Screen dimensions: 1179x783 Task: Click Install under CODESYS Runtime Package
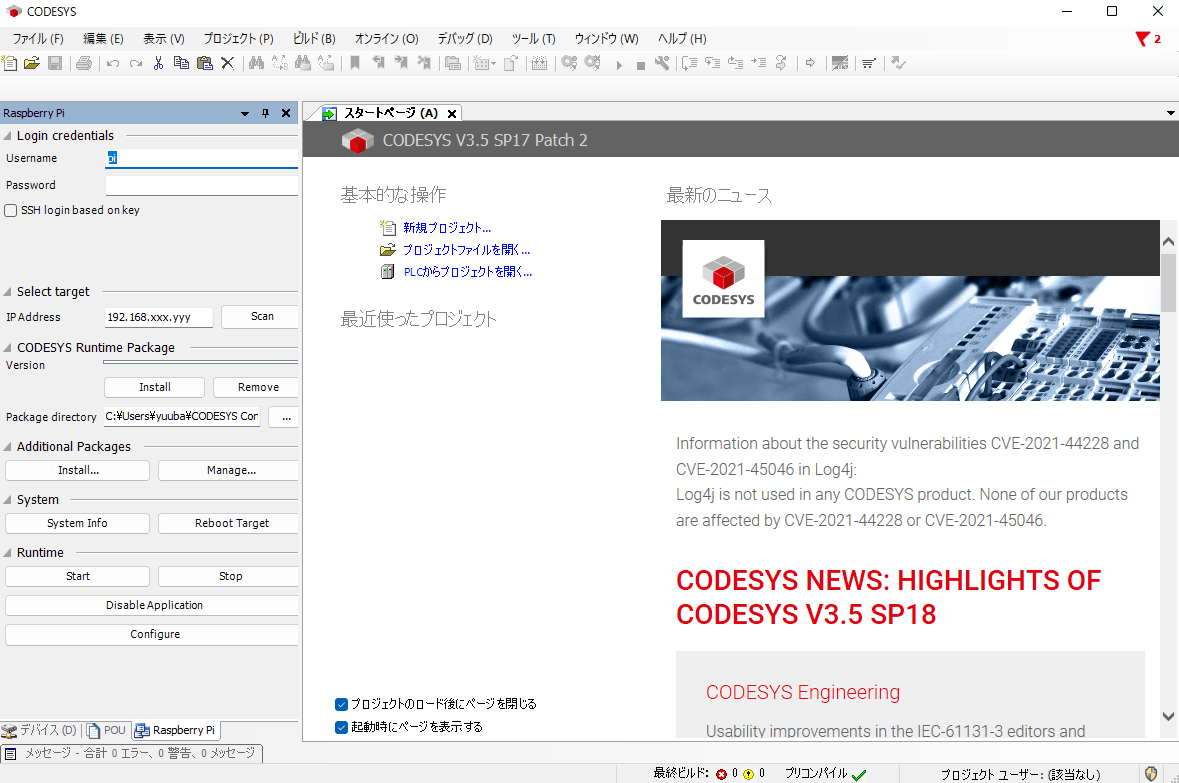tap(154, 387)
